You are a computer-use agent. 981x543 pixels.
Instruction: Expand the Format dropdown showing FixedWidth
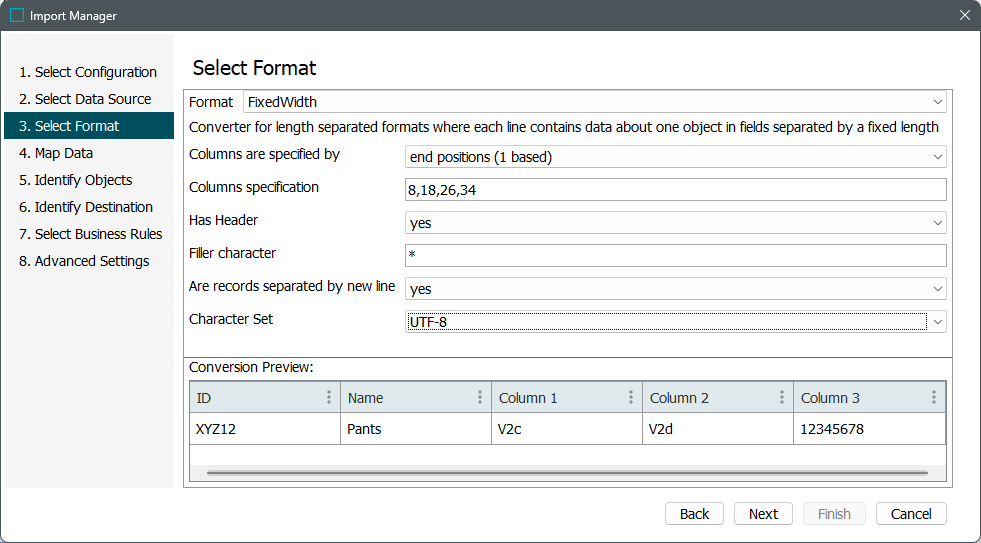(937, 102)
